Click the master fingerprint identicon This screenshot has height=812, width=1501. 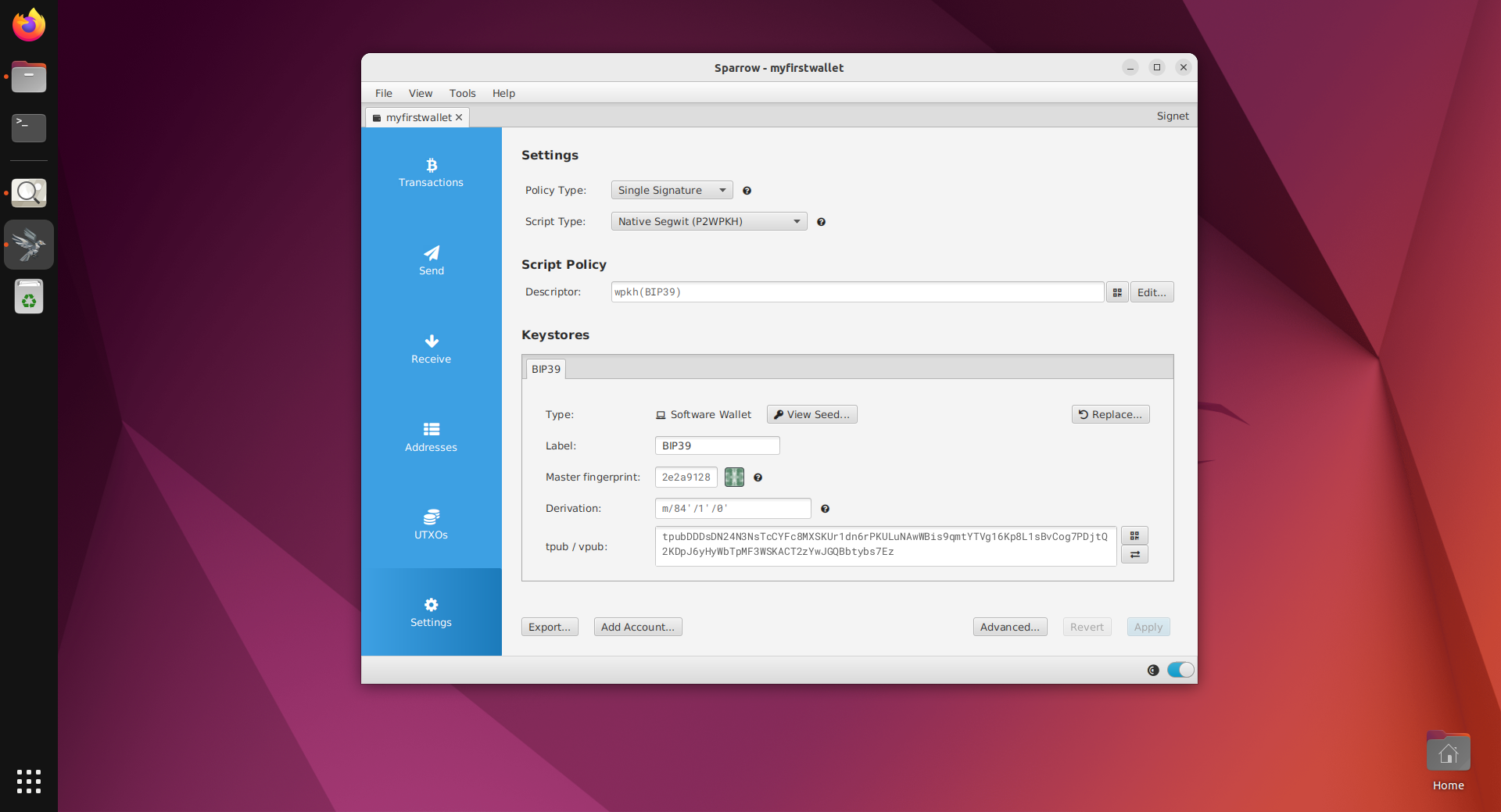[734, 477]
